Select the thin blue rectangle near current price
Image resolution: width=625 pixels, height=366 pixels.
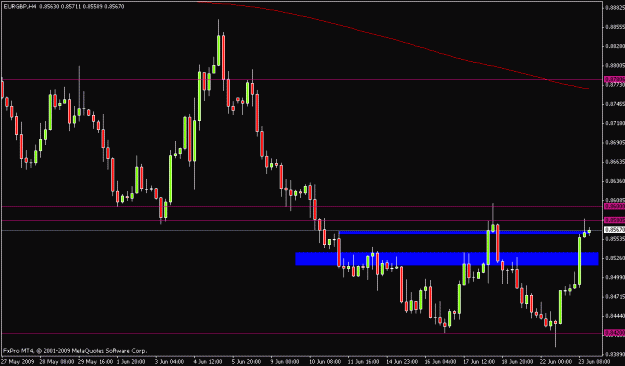point(464,232)
